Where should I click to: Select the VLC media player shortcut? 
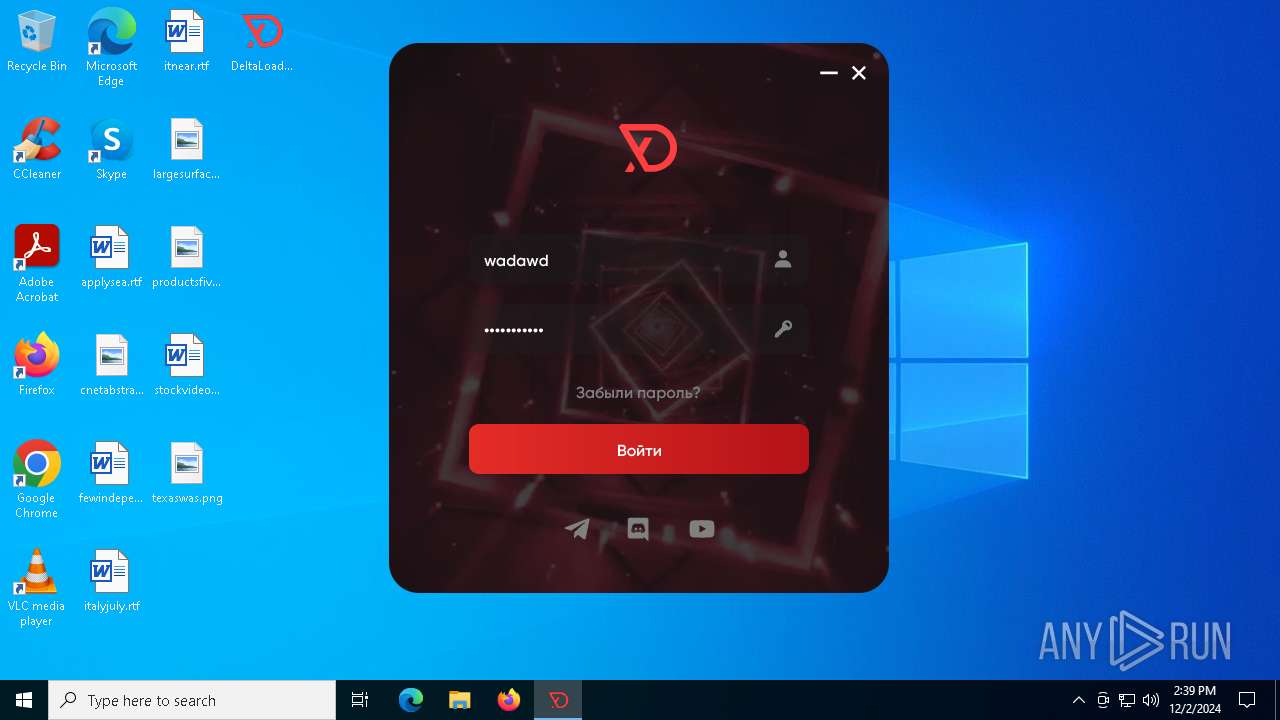(x=37, y=588)
